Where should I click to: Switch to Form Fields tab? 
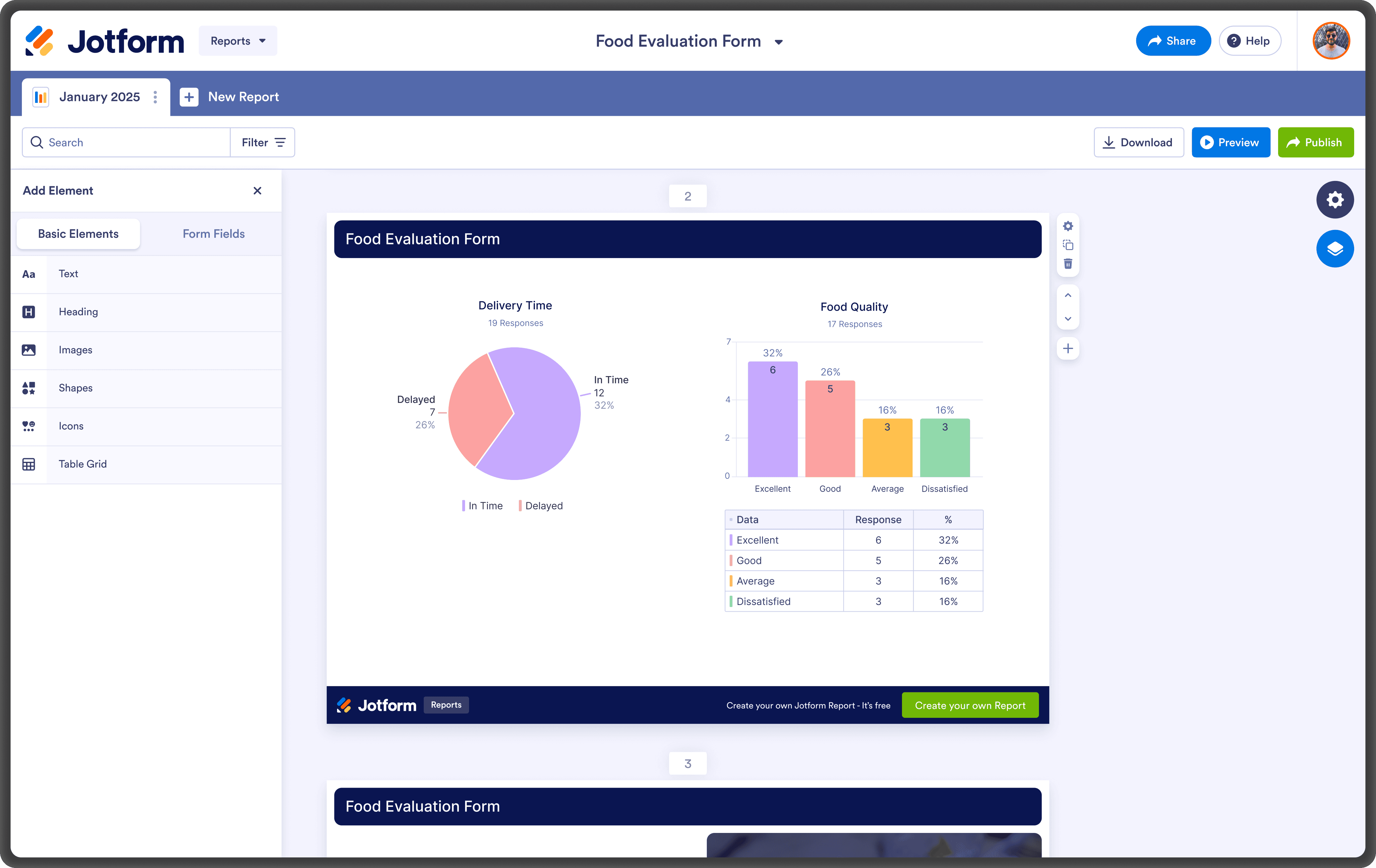(x=213, y=234)
